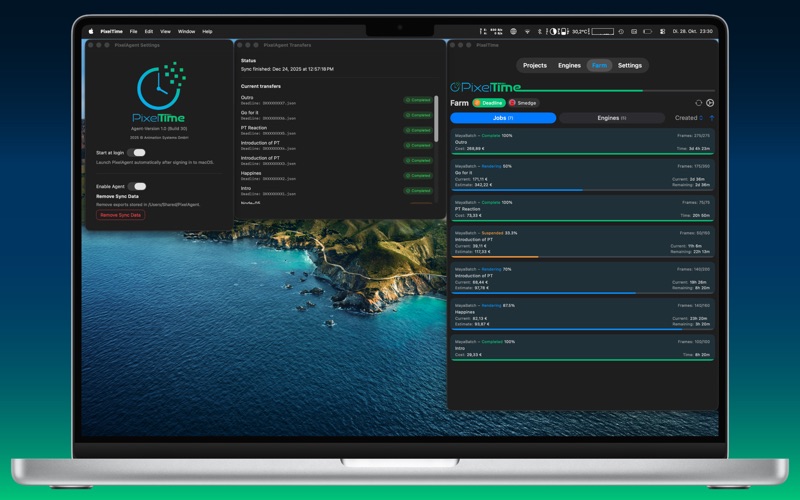Open the Apple menu
Image resolution: width=800 pixels, height=500 pixels.
(91, 32)
